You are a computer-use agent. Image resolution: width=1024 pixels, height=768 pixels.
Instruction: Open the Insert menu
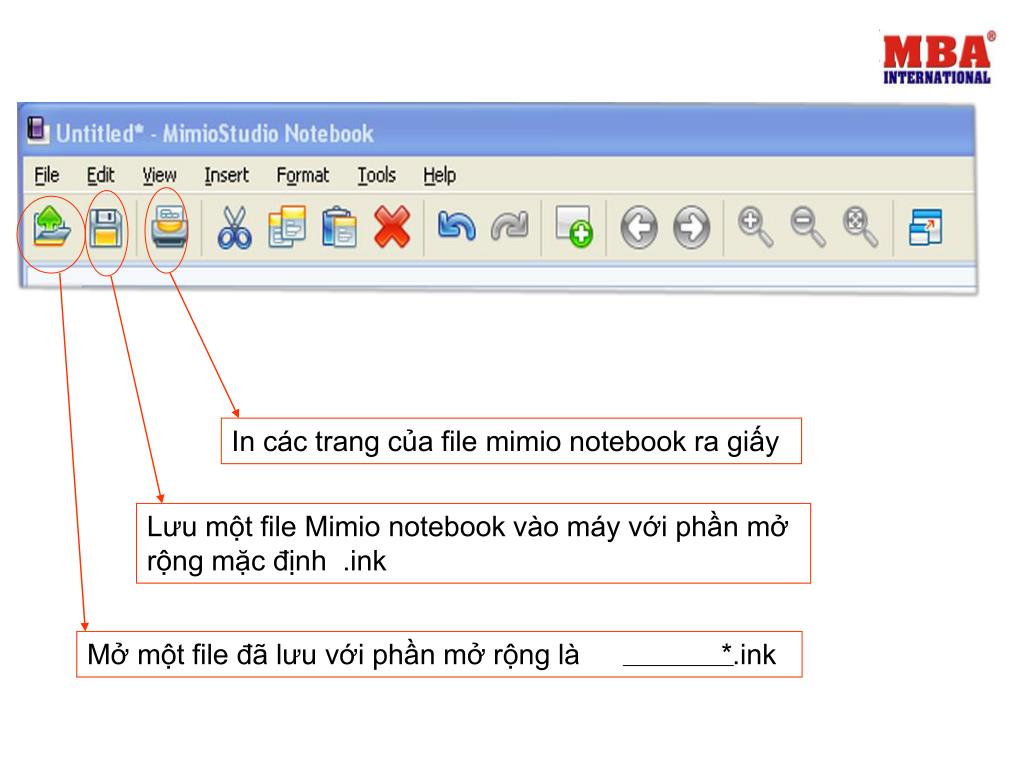pyautogui.click(x=226, y=175)
